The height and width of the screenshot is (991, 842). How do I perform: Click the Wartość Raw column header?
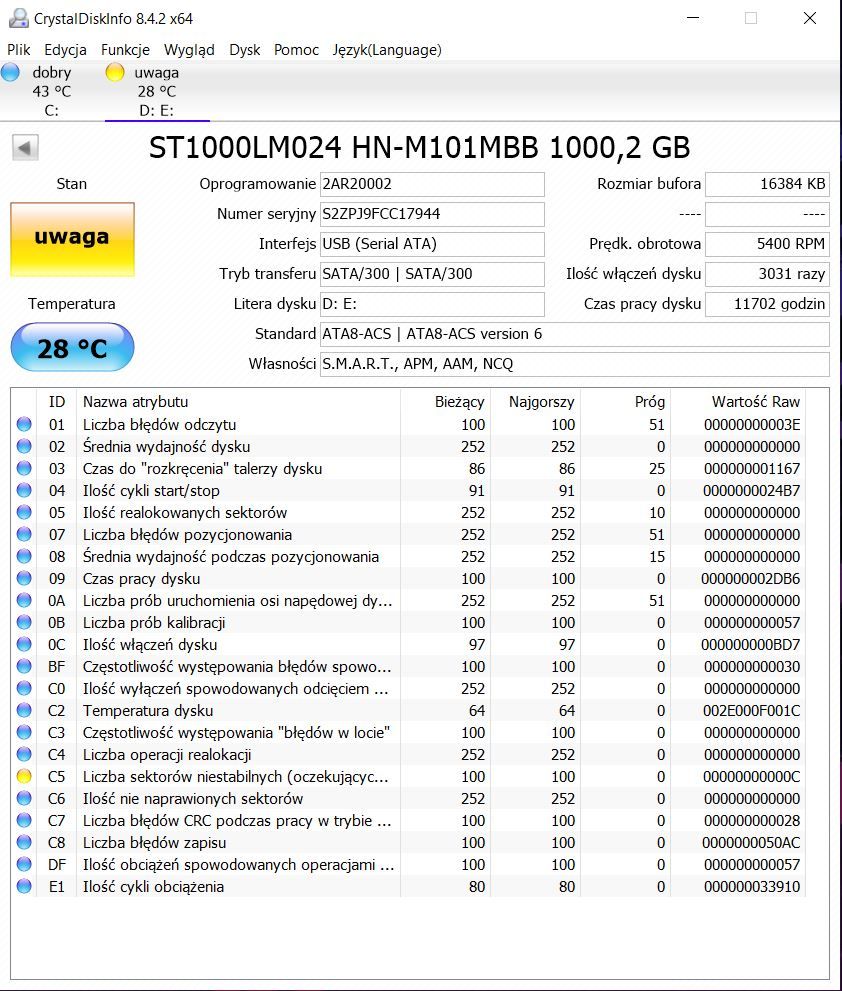[737, 402]
